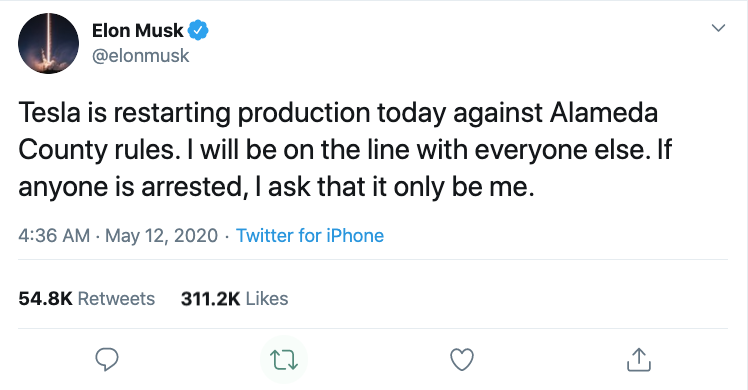Select the sentence ending 'only be me.'
Image resolution: width=748 pixels, height=390 pixels.
(276, 187)
